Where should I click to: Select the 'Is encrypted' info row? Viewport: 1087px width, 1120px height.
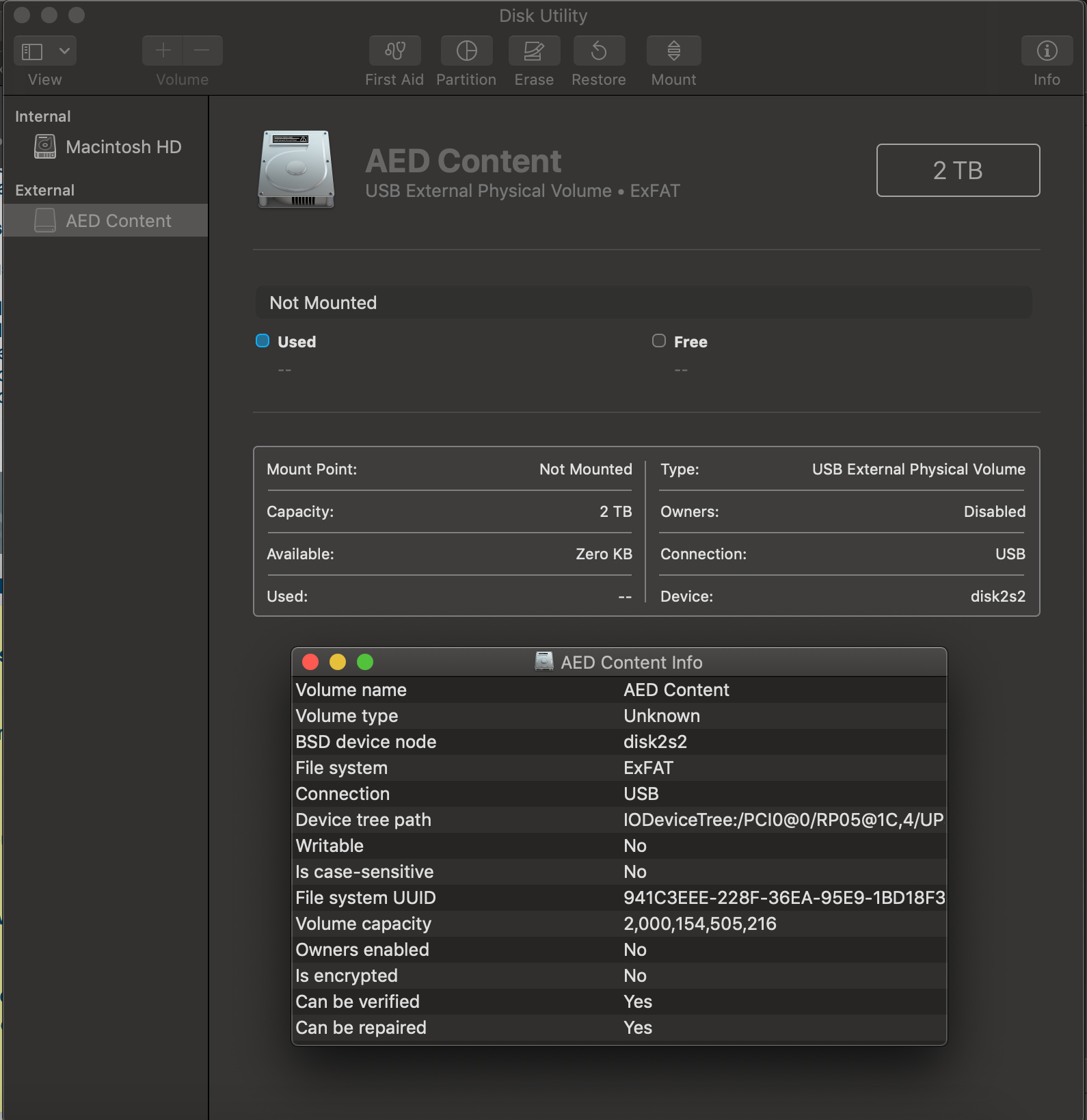coord(619,976)
